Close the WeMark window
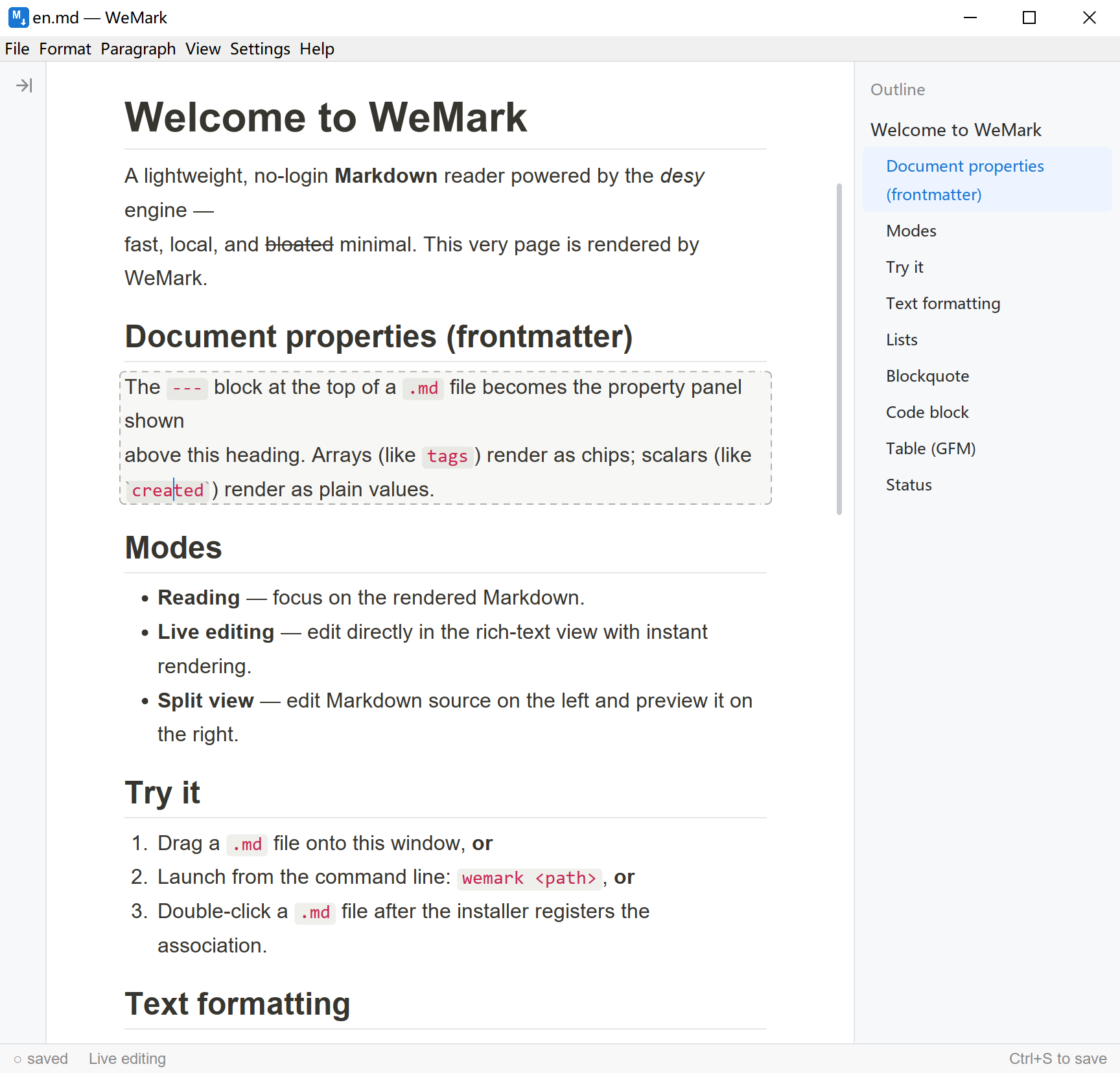Screen dimensions: 1120x1073 click(1090, 17)
